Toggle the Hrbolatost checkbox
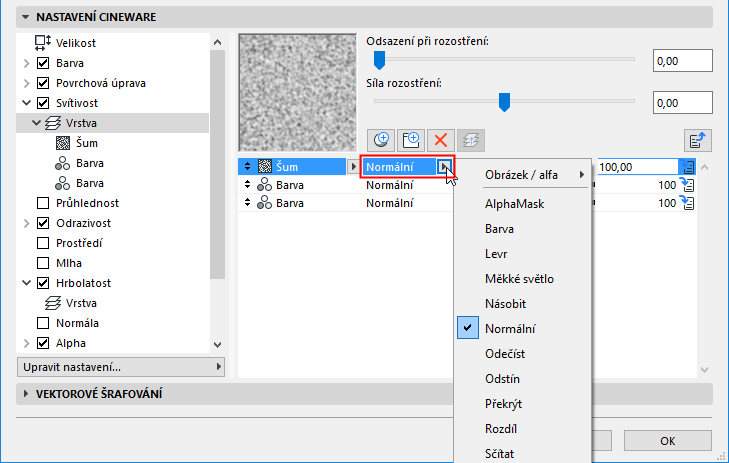Image resolution: width=729 pixels, height=463 pixels. 43,283
